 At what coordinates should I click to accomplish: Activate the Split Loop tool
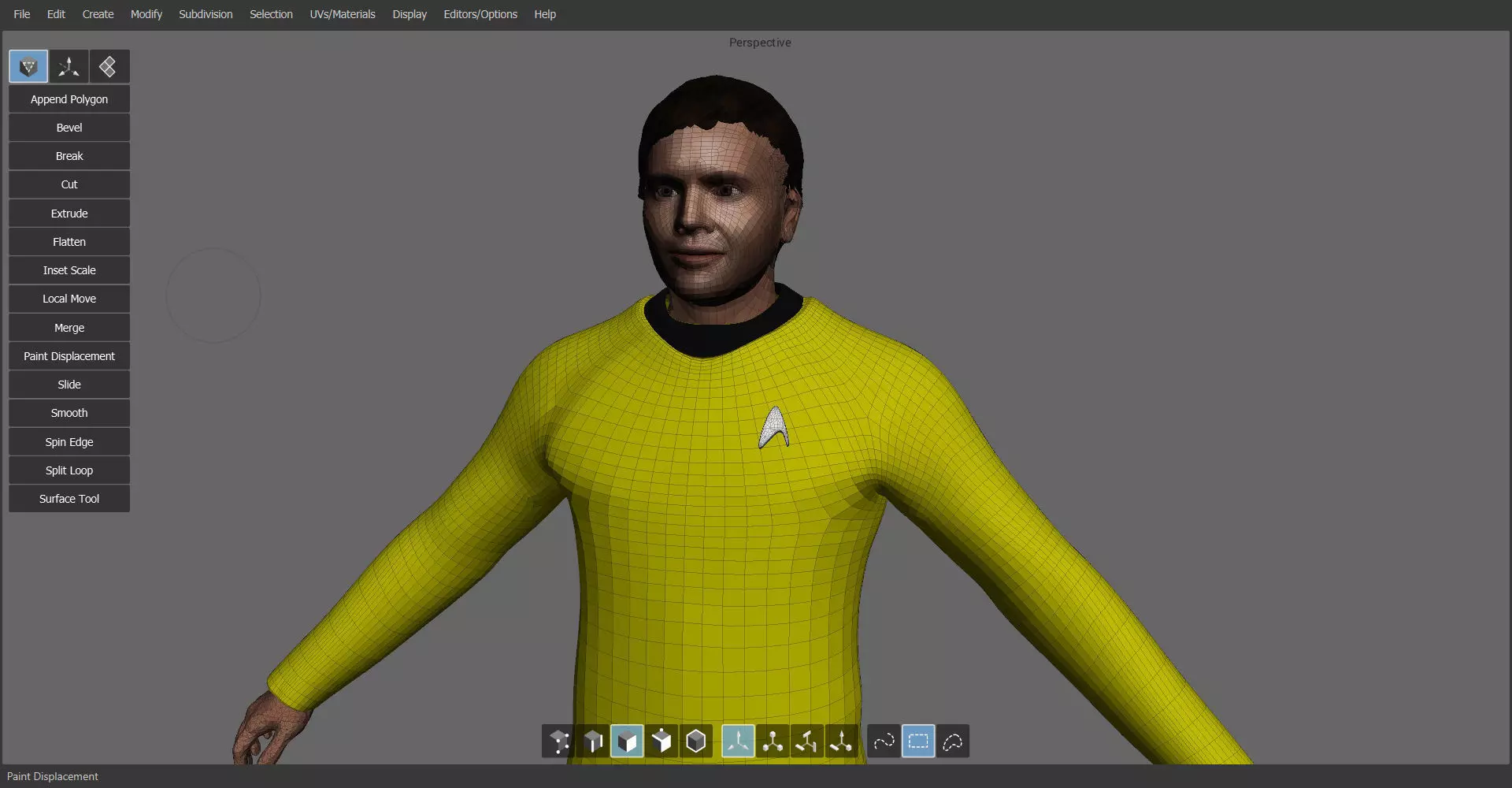[69, 470]
